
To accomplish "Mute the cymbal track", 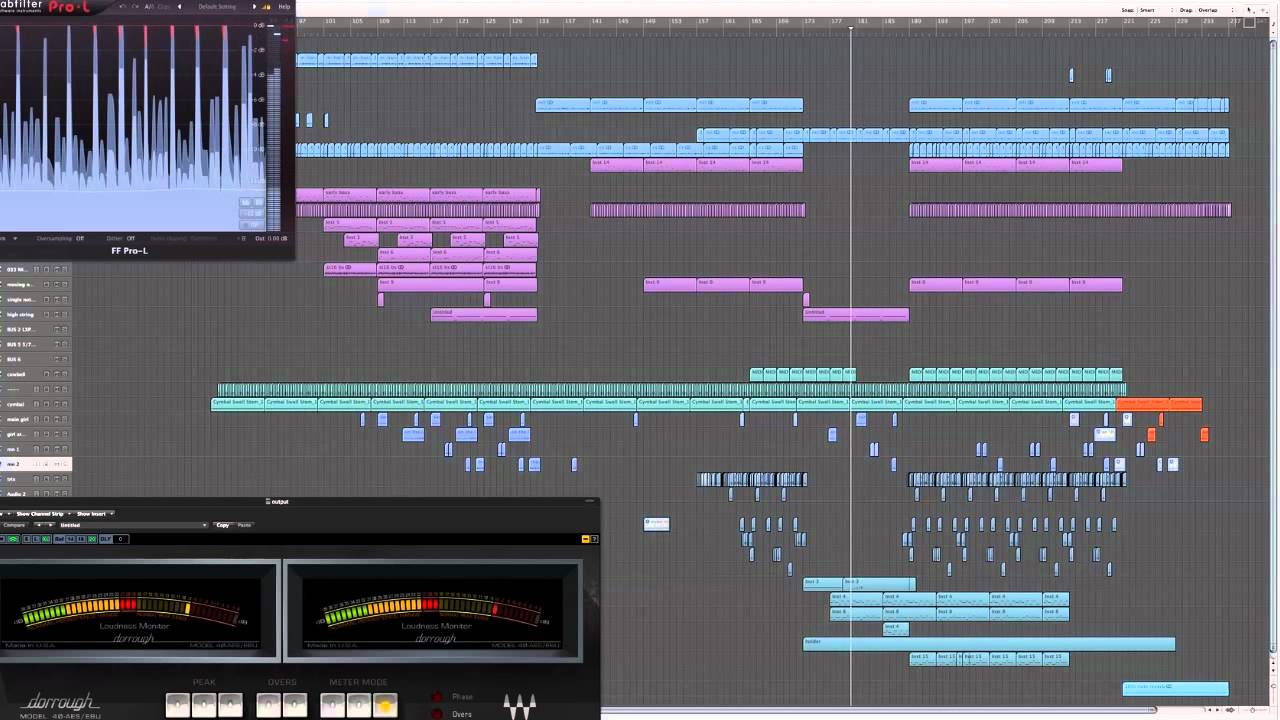I will [57, 404].
